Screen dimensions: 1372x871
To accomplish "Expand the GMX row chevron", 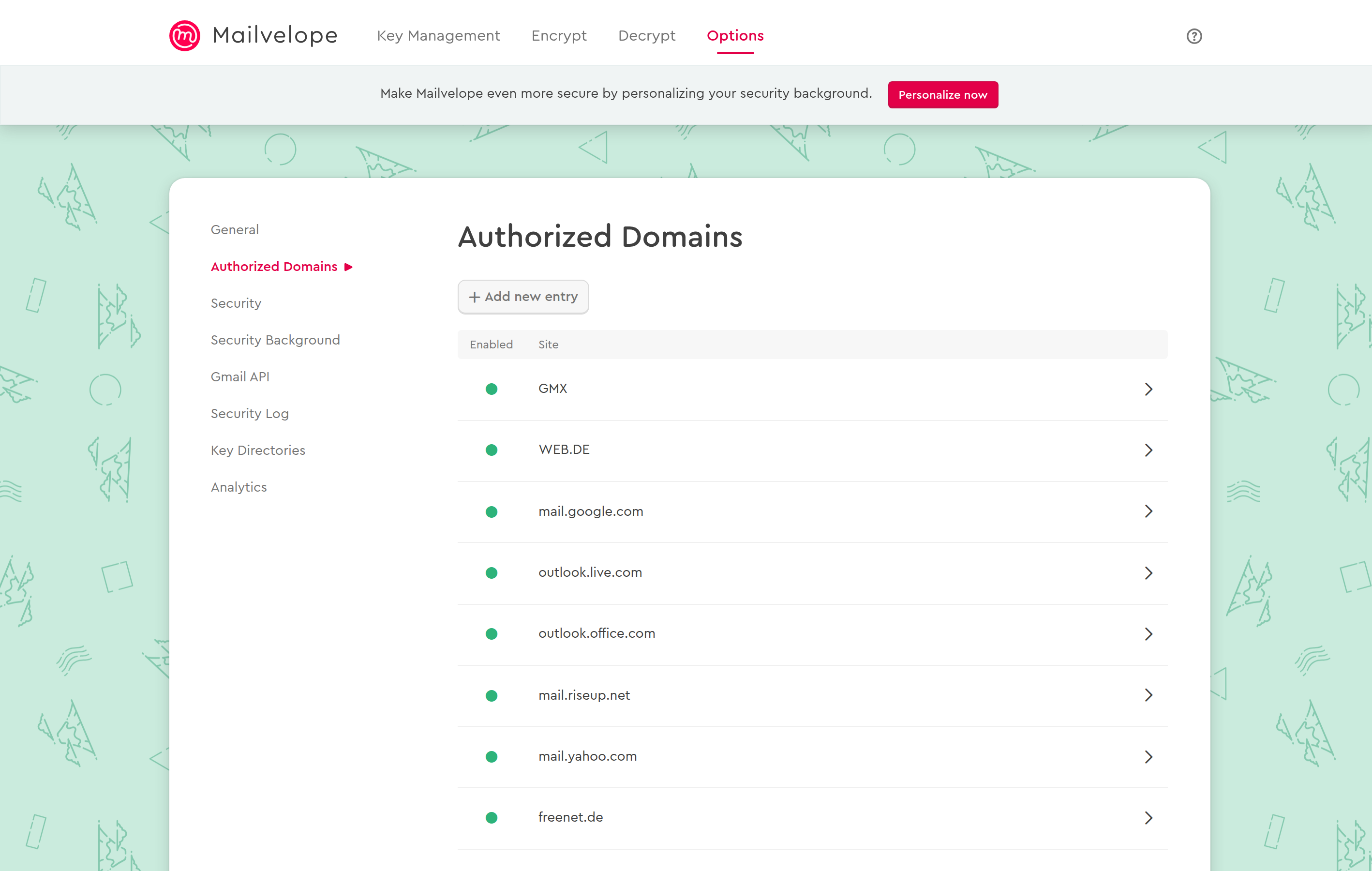I will [x=1148, y=390].
